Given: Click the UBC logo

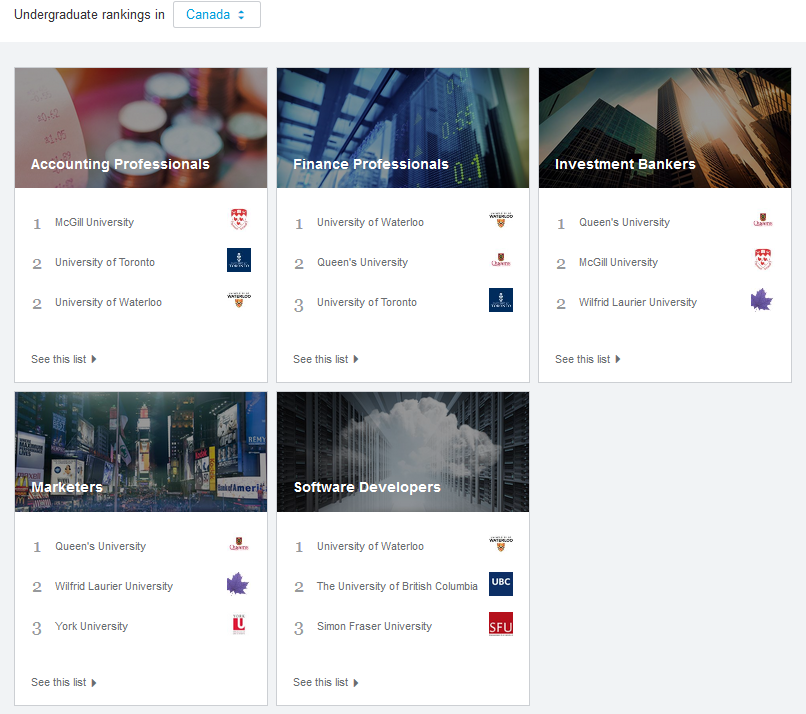Looking at the screenshot, I should click(501, 583).
